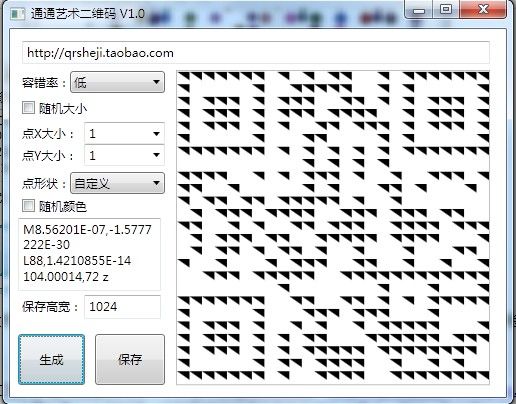The width and height of the screenshot is (516, 404).
Task: Click the 点形状 label
Action: point(44,183)
